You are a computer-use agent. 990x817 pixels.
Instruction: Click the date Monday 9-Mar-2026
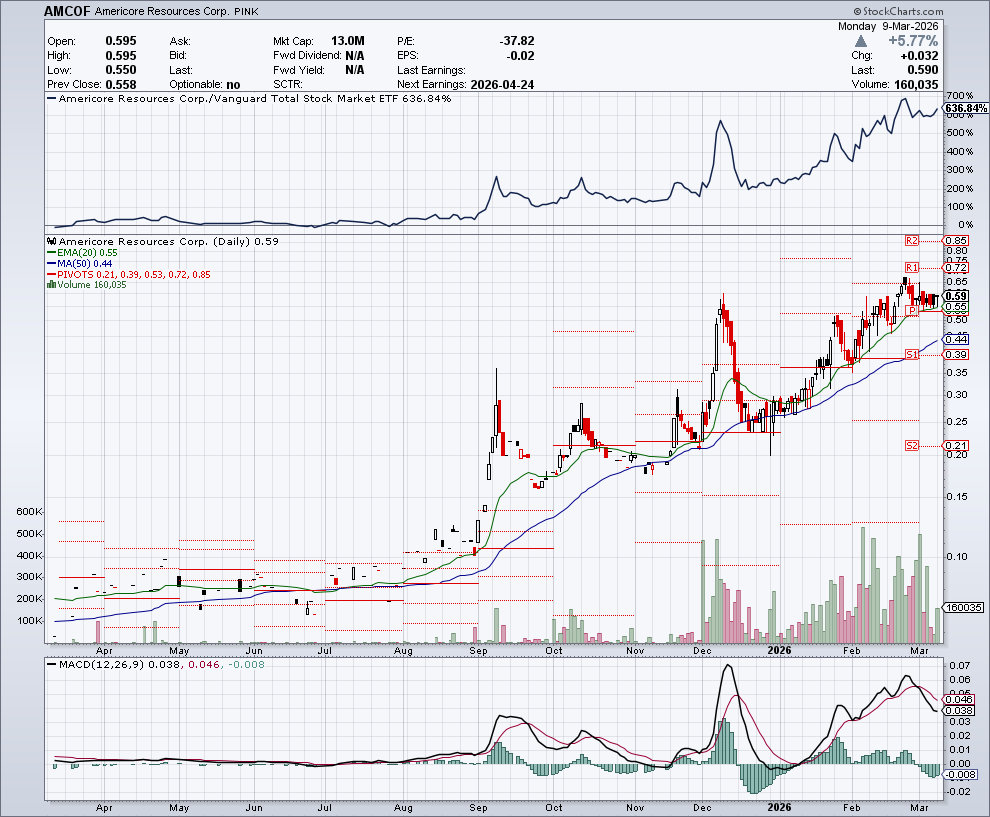coord(888,27)
